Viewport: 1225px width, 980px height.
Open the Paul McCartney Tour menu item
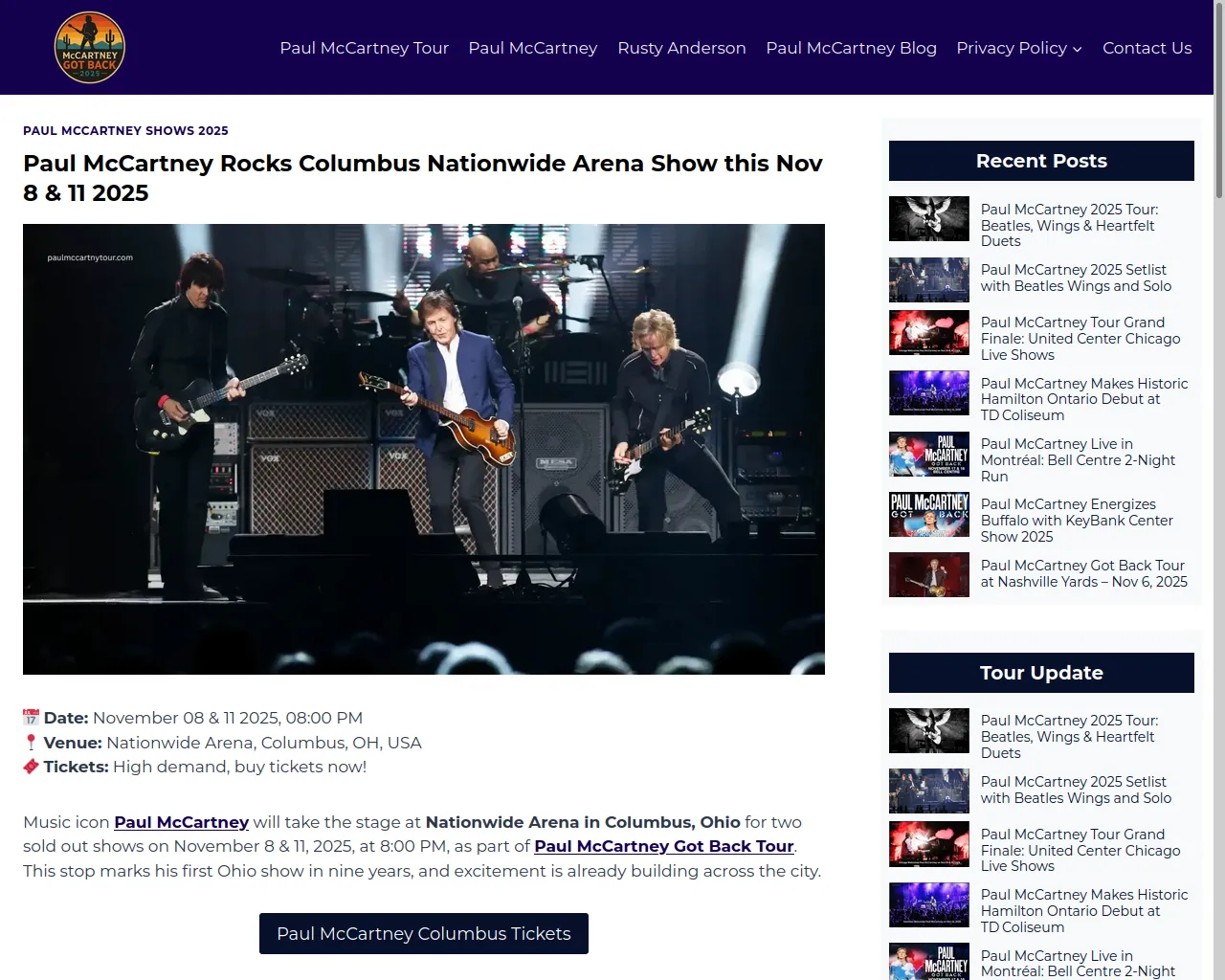click(364, 48)
